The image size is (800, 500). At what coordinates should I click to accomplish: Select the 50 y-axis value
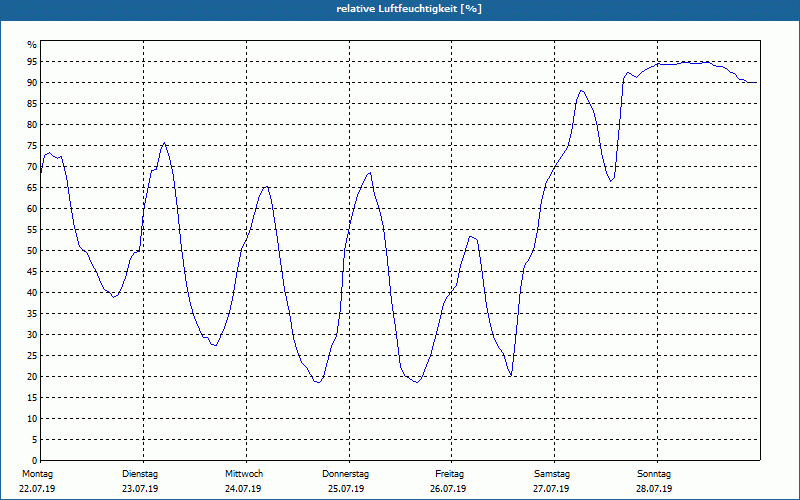pos(32,251)
